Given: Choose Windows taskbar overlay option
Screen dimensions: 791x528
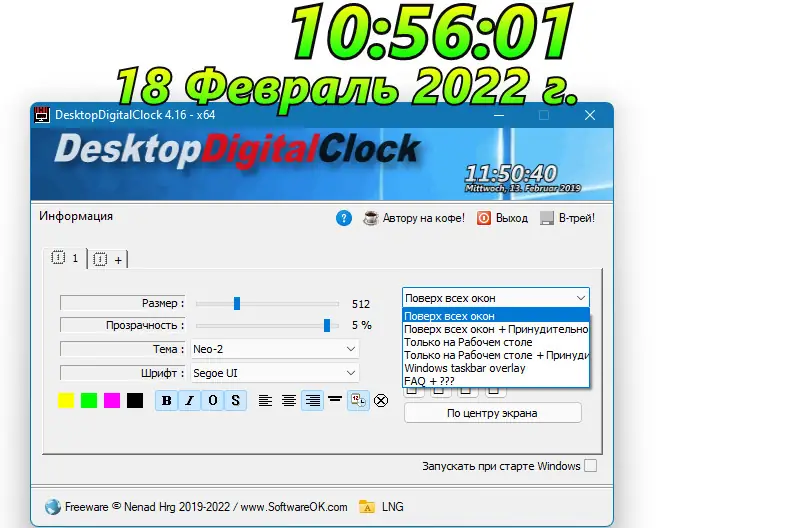Looking at the screenshot, I should pos(495,368).
